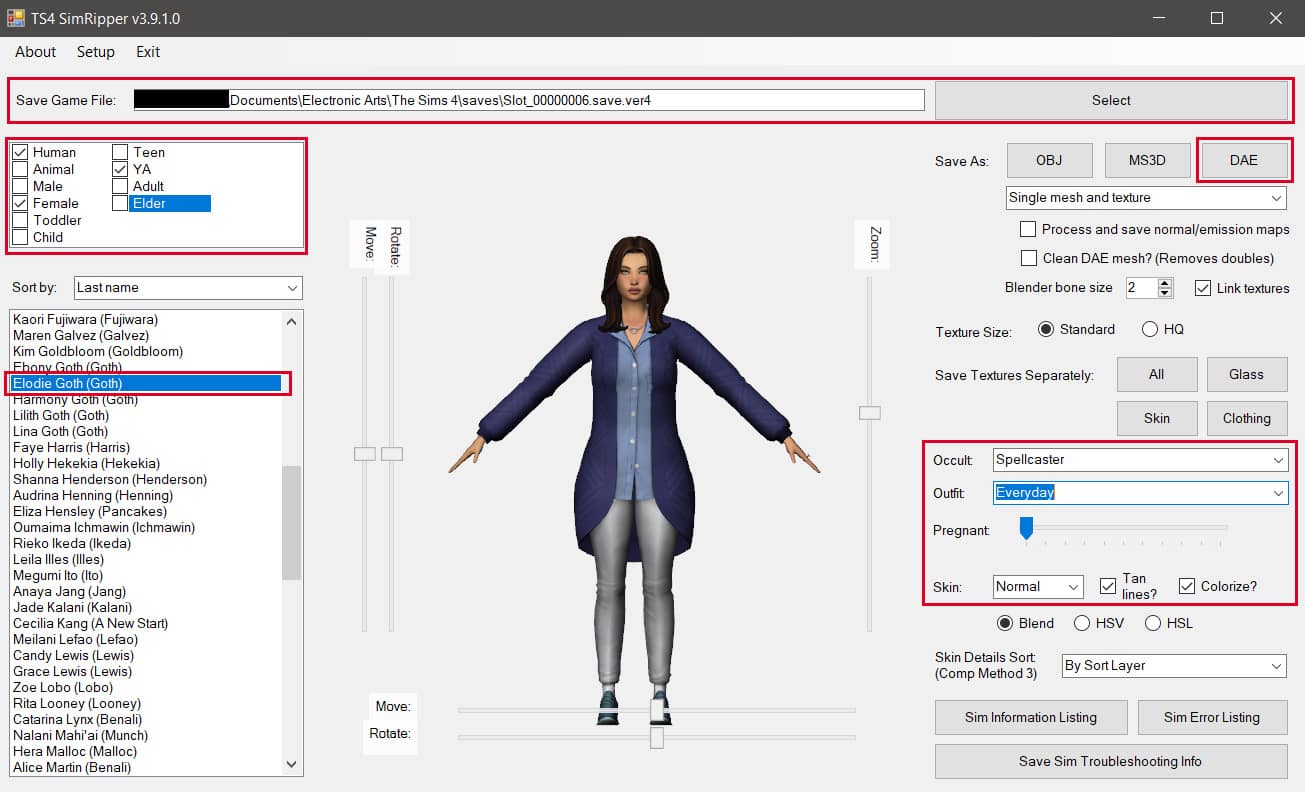Click the TS4 SimRipper app icon in title bar
The width and height of the screenshot is (1305, 792).
tap(15, 18)
